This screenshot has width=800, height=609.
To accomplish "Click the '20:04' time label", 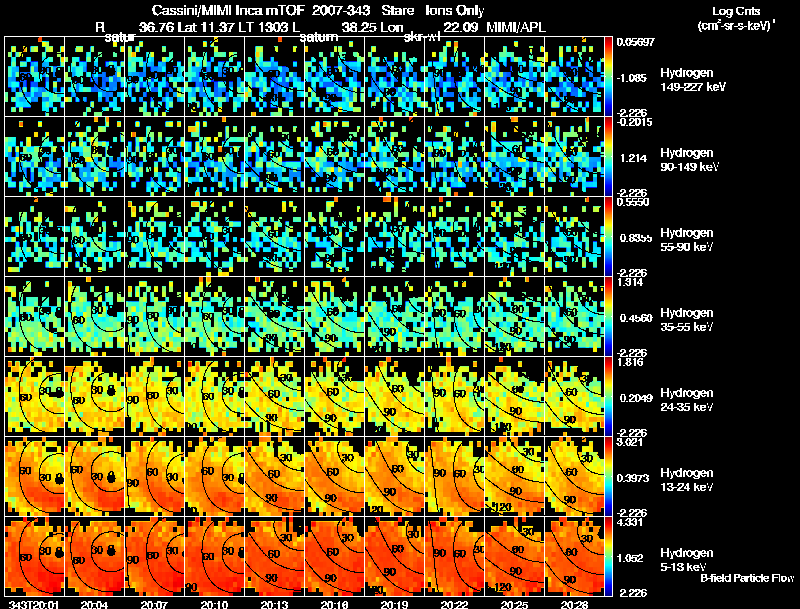I will click(x=95, y=604).
